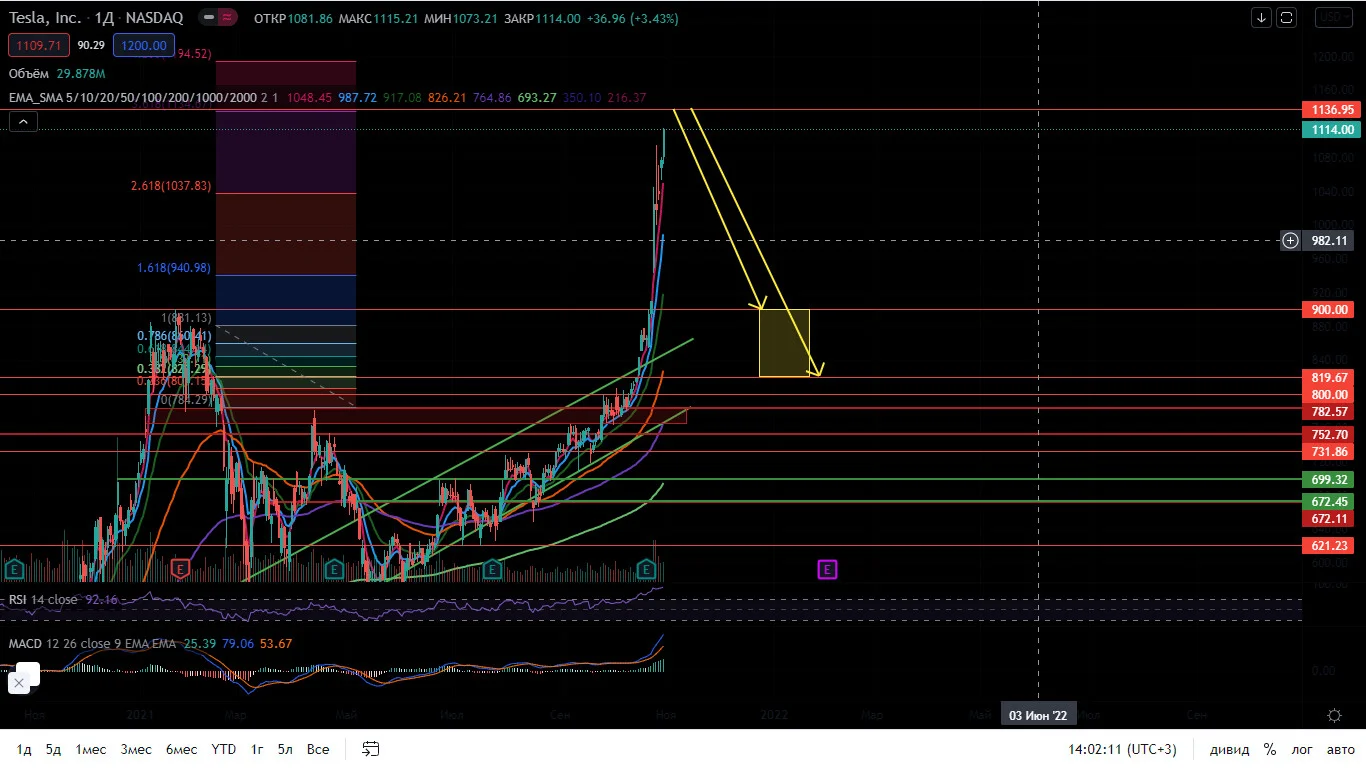Click the fullscreen chart frame icon
Image resolution: width=1366 pixels, height=768 pixels.
tap(1286, 18)
